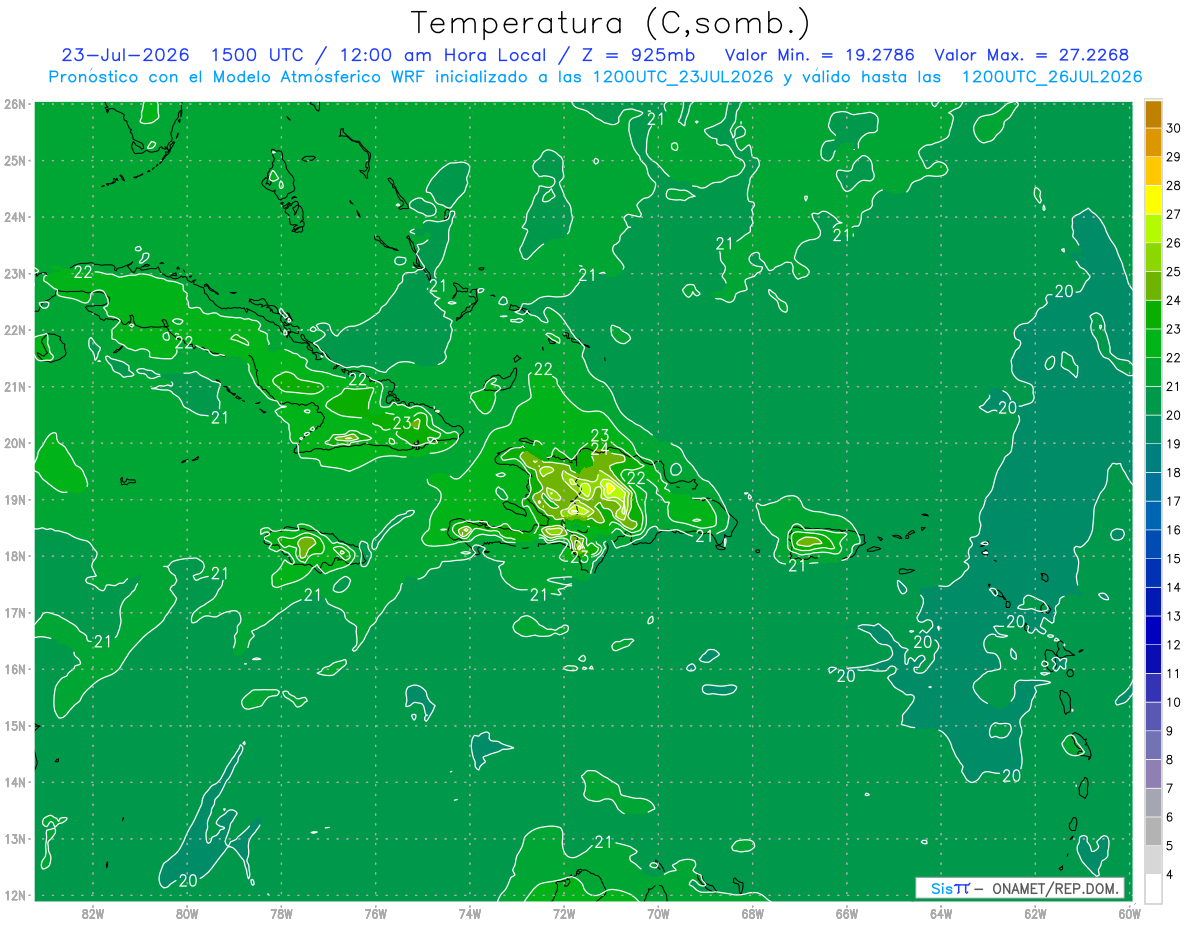Click the 66W longitude axis label

[846, 913]
